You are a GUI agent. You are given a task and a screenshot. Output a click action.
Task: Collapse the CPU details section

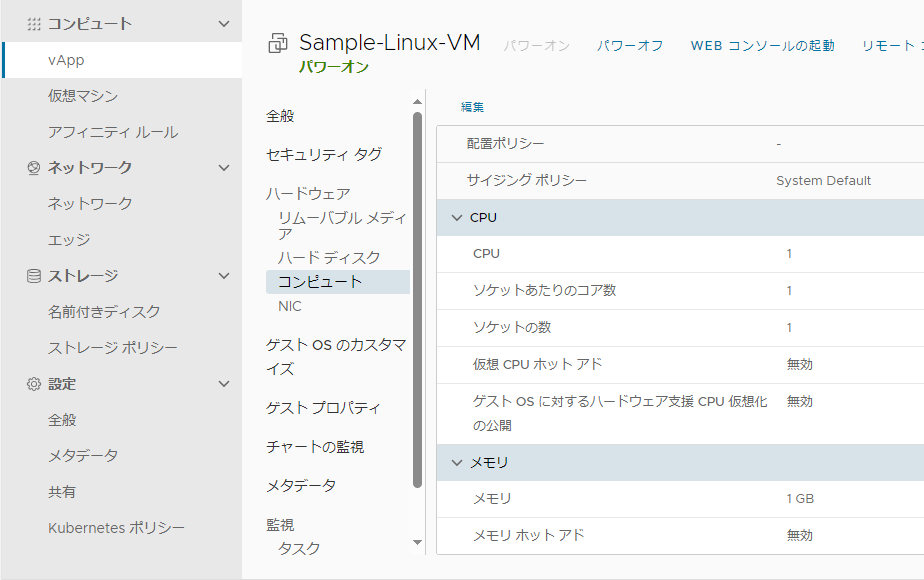point(458,218)
